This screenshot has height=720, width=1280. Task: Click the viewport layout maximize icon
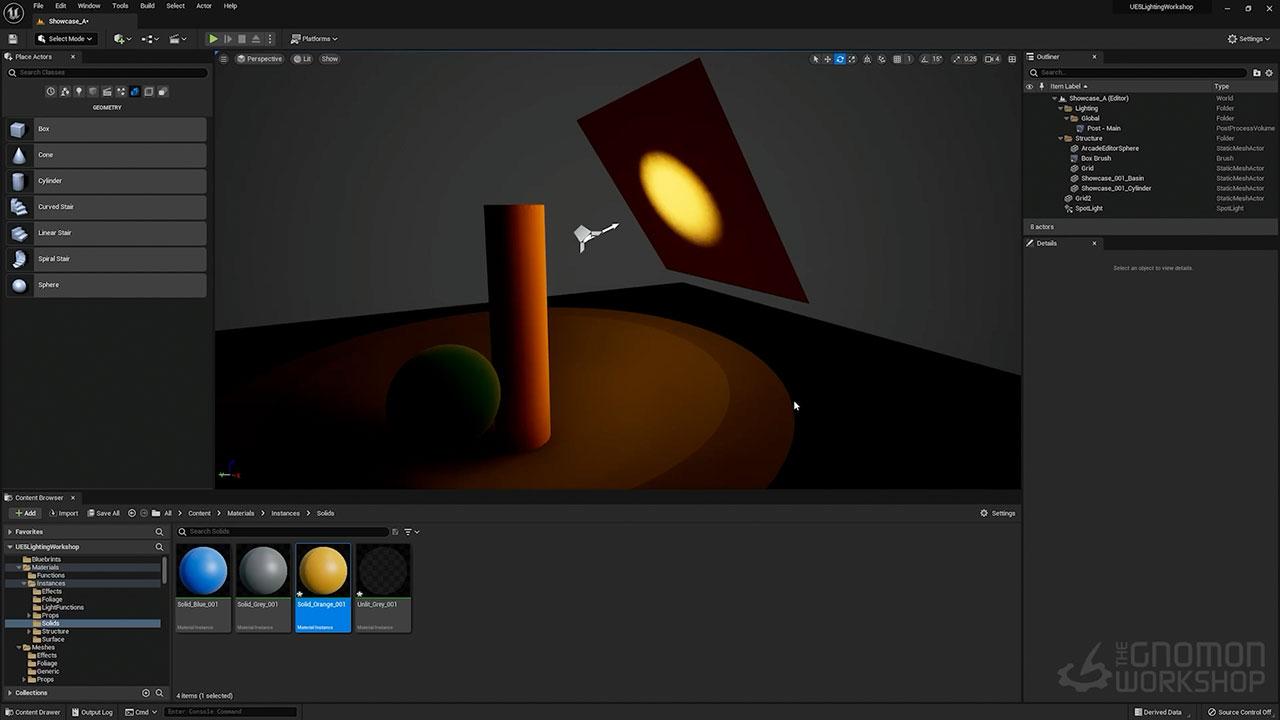point(1012,59)
